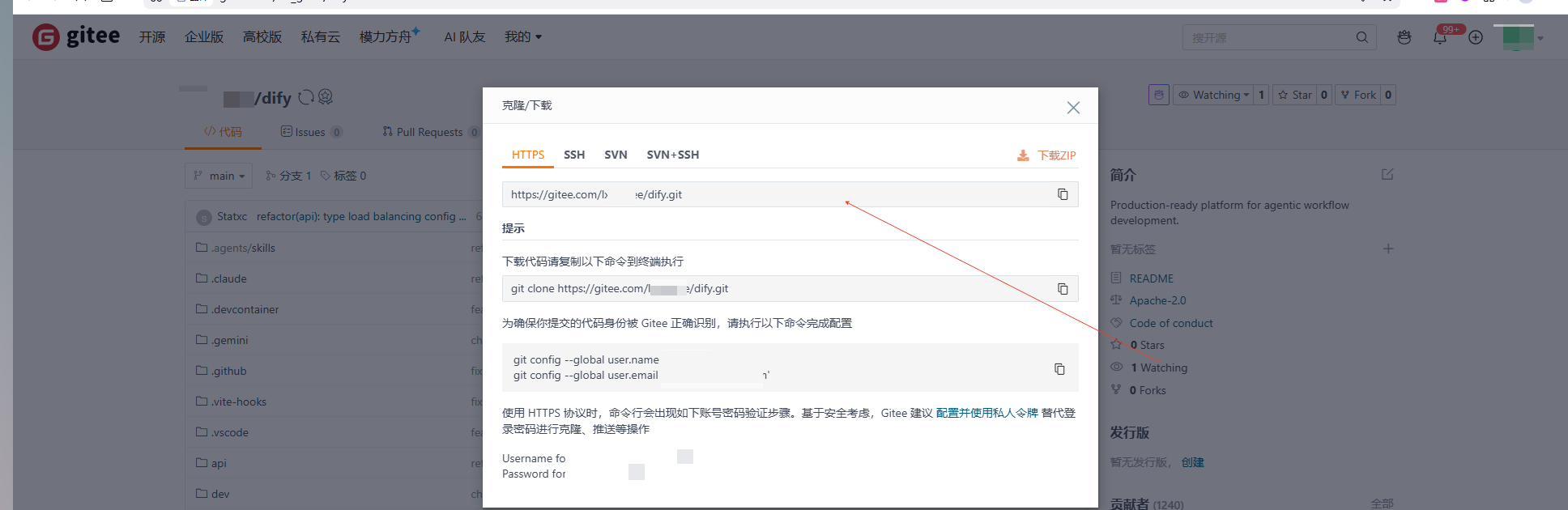Click the purple icon left of Watching
1568x510 pixels.
pyautogui.click(x=1159, y=95)
